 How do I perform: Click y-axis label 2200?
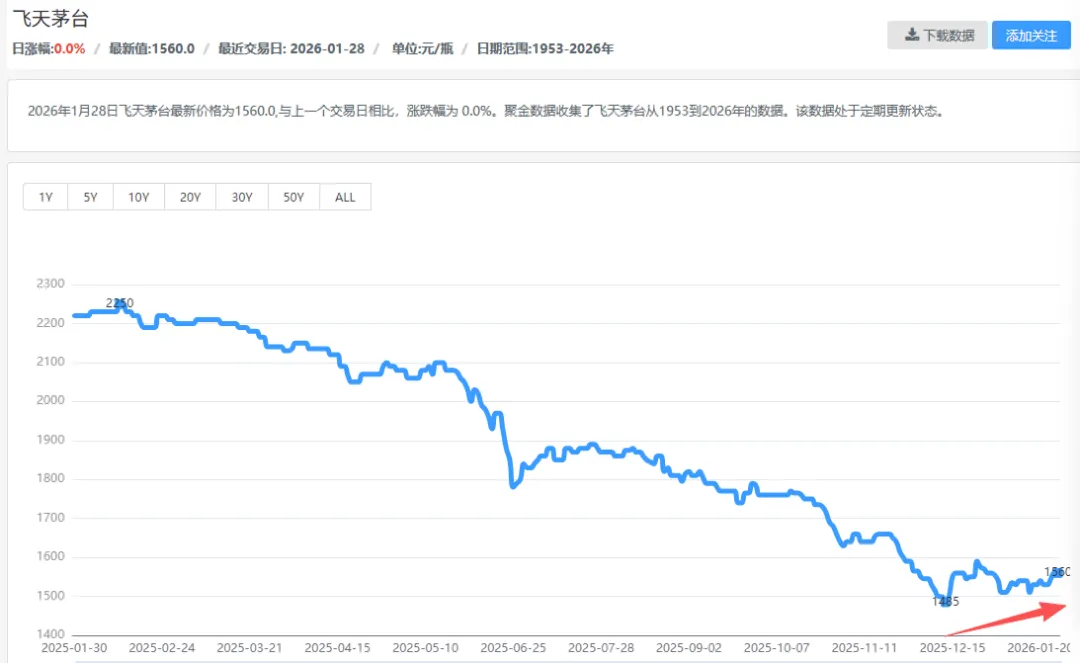pyautogui.click(x=50, y=323)
